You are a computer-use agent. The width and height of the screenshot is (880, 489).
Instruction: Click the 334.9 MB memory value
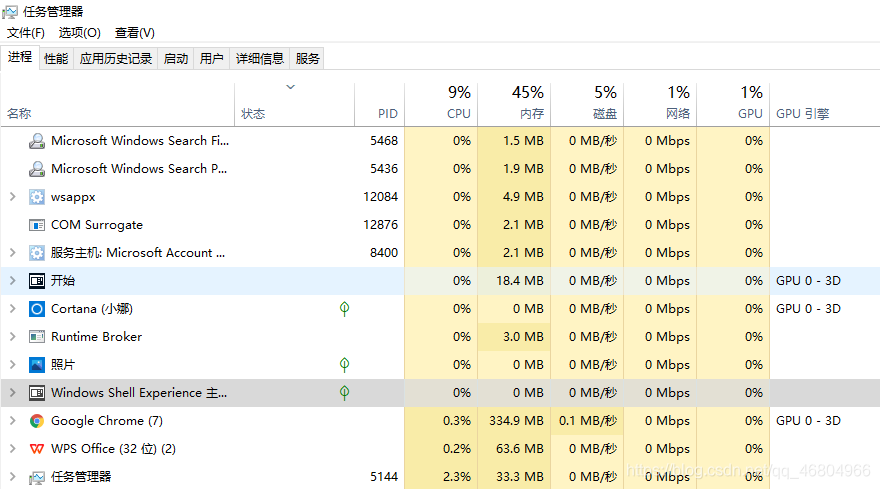click(516, 421)
